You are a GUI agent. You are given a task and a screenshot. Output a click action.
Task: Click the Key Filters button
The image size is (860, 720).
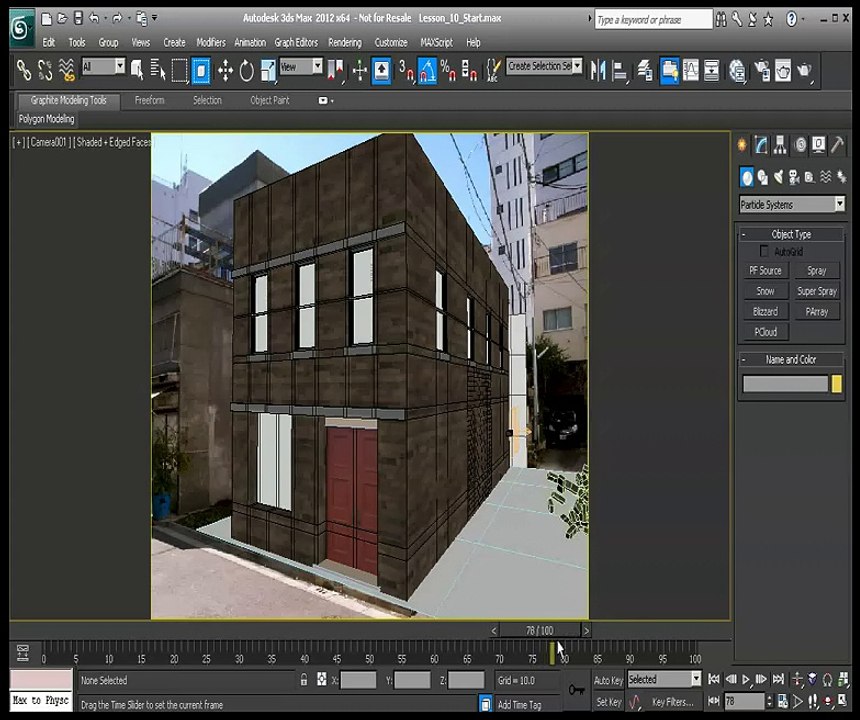(671, 702)
